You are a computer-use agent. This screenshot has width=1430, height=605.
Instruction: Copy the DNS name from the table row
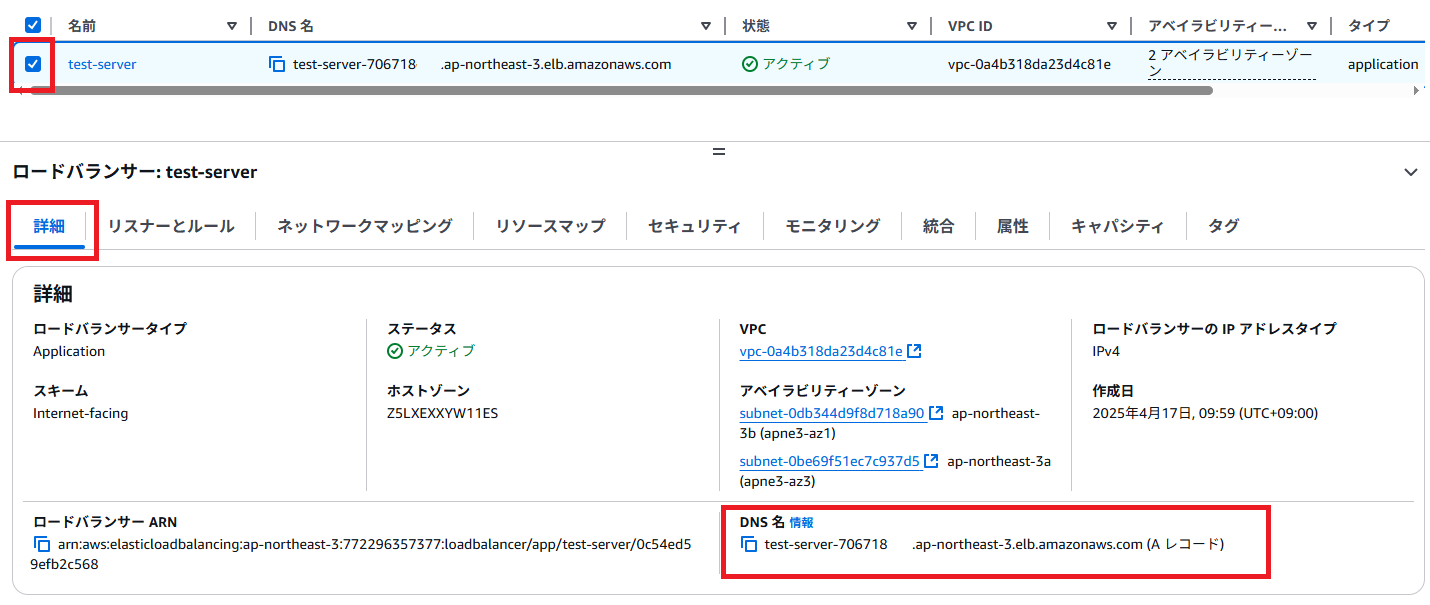click(277, 63)
